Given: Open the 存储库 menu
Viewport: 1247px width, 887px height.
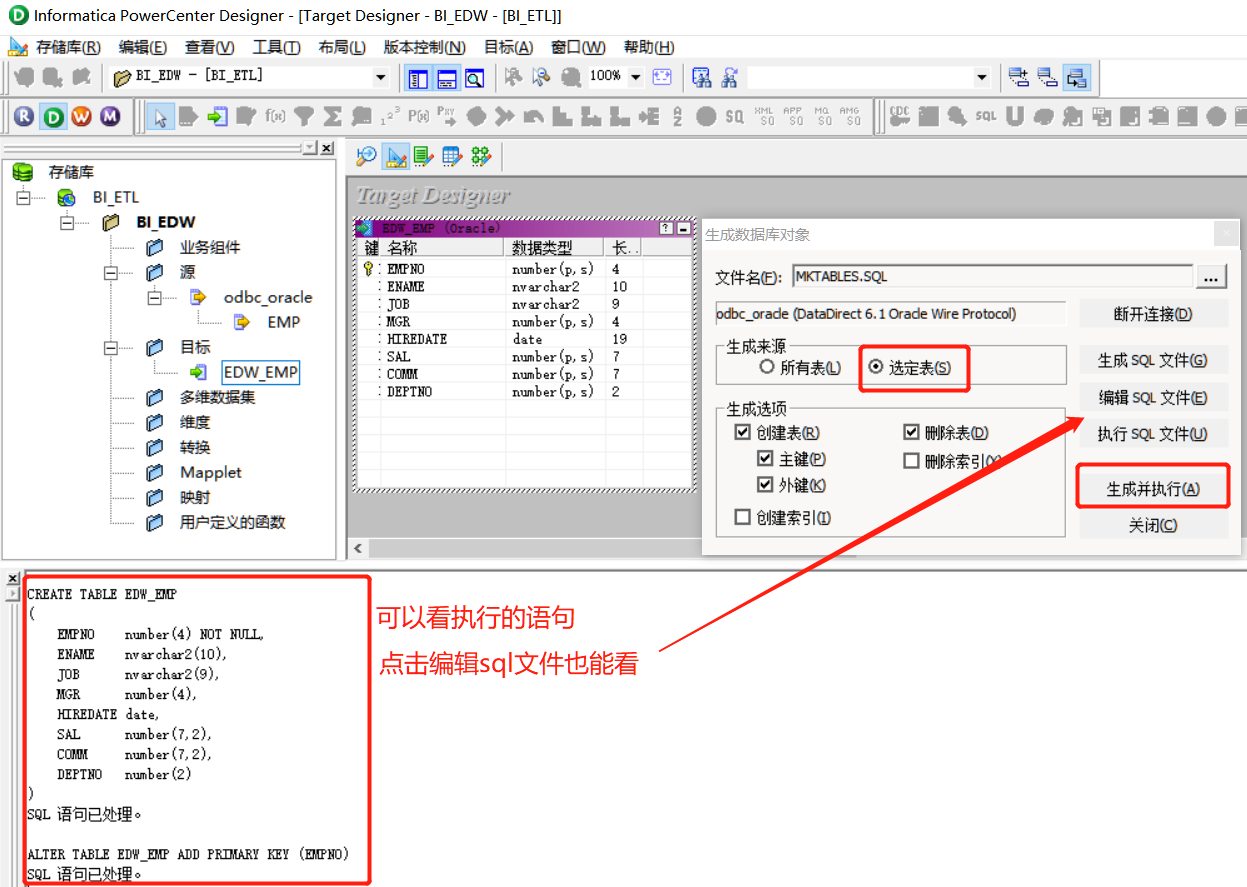Looking at the screenshot, I should point(68,47).
